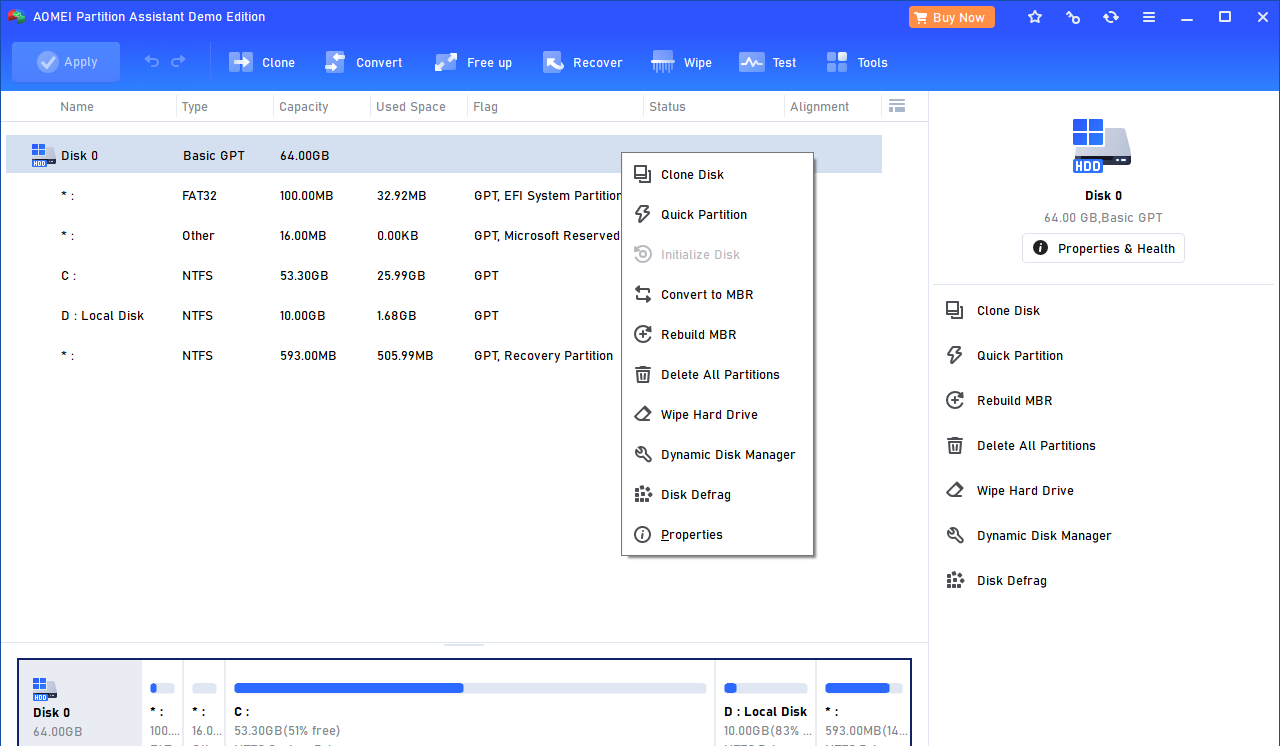The image size is (1280, 746).
Task: Click the refresh icon in title bar
Action: tap(1111, 17)
